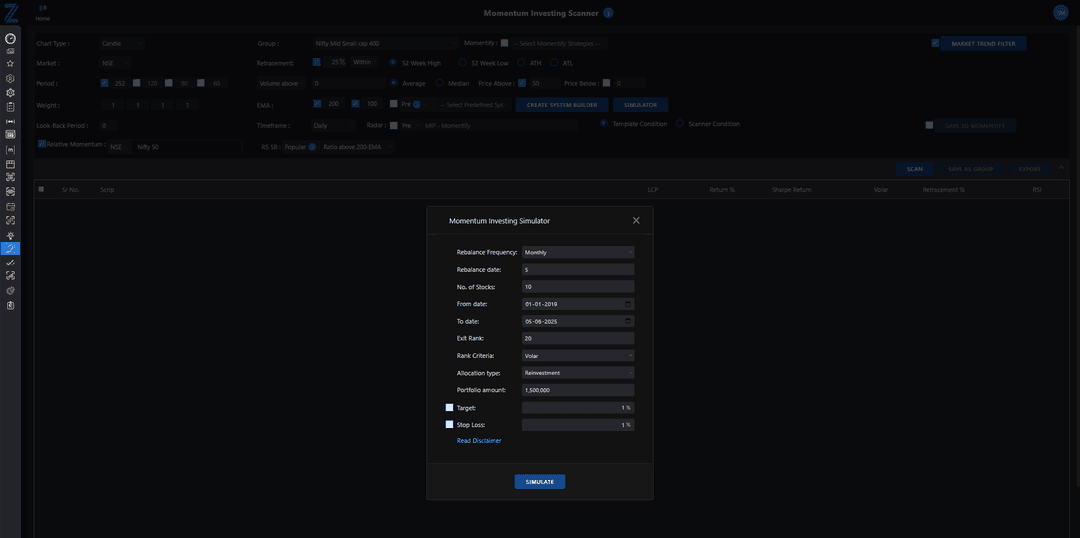Sort by the Scrip column header
This screenshot has height=538, width=1080.
(107, 189)
